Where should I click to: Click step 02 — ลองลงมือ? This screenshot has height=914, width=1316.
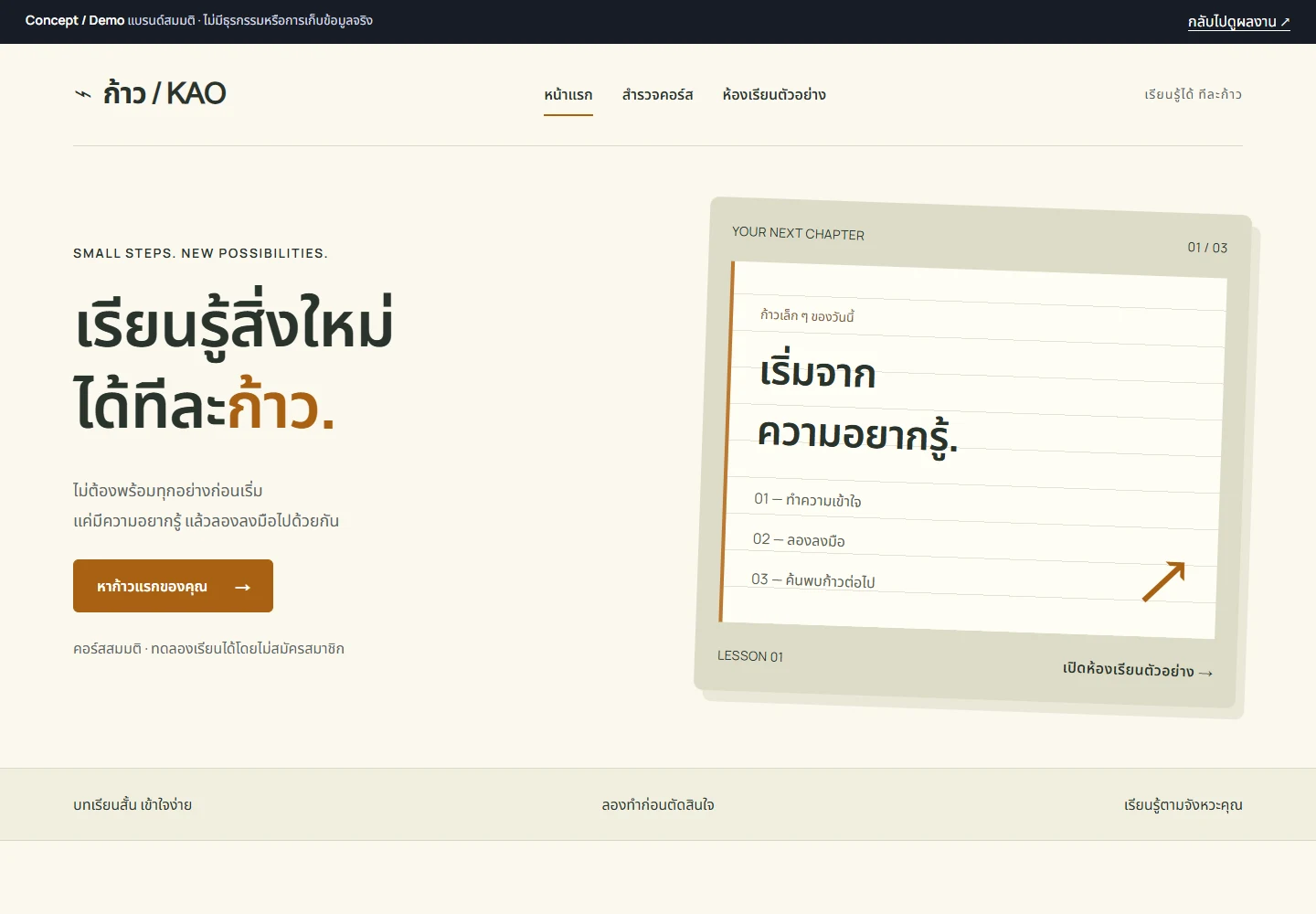[x=799, y=540]
